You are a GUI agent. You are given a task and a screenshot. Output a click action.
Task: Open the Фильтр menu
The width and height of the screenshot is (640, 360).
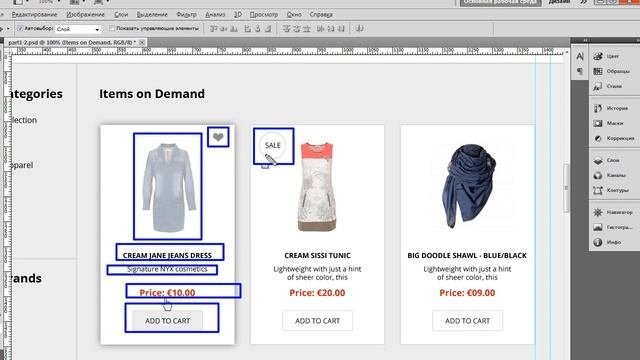point(186,14)
